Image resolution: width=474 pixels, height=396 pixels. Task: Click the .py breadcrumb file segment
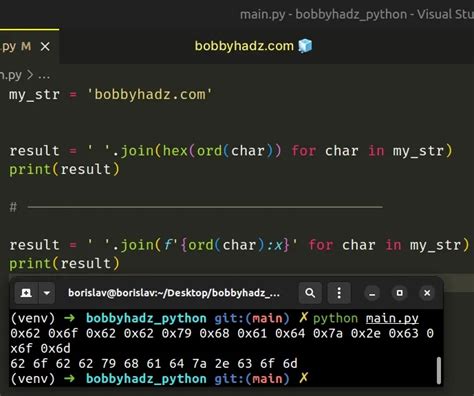(x=11, y=75)
